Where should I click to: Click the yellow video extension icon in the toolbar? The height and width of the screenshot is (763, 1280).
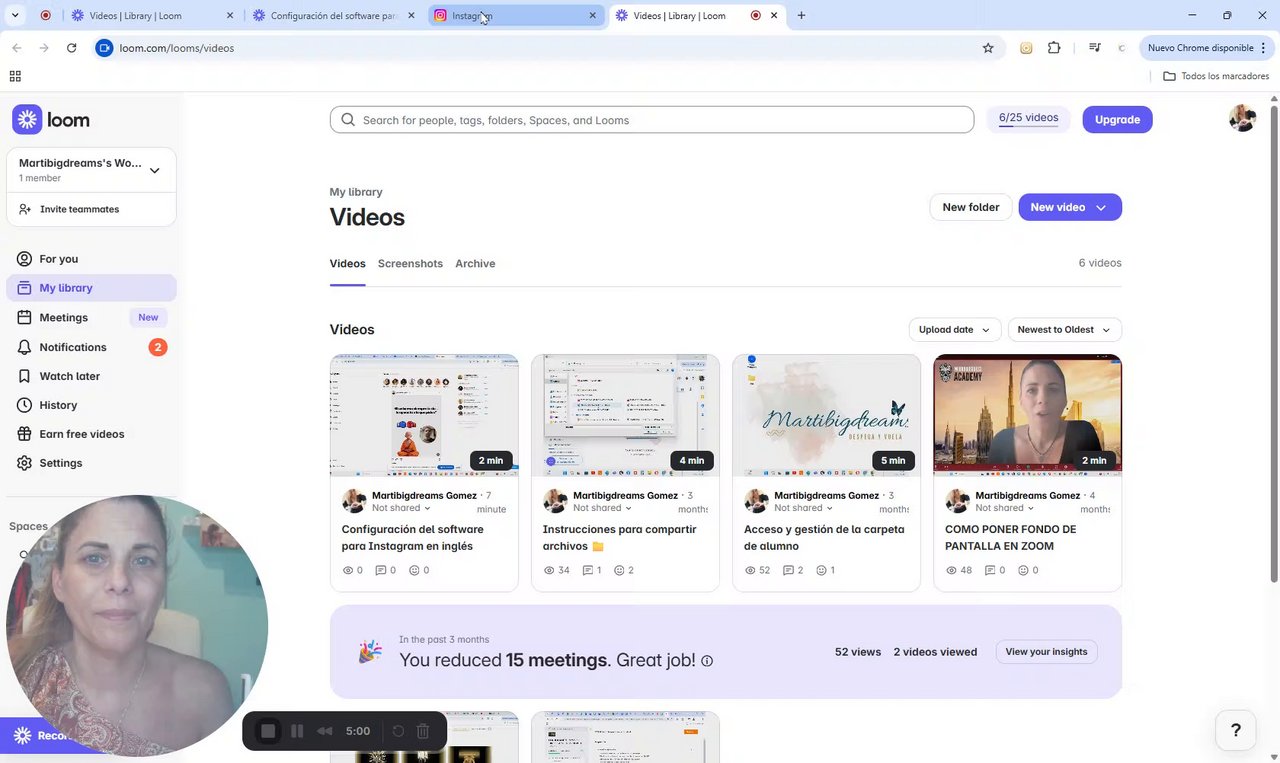pyautogui.click(x=1026, y=48)
